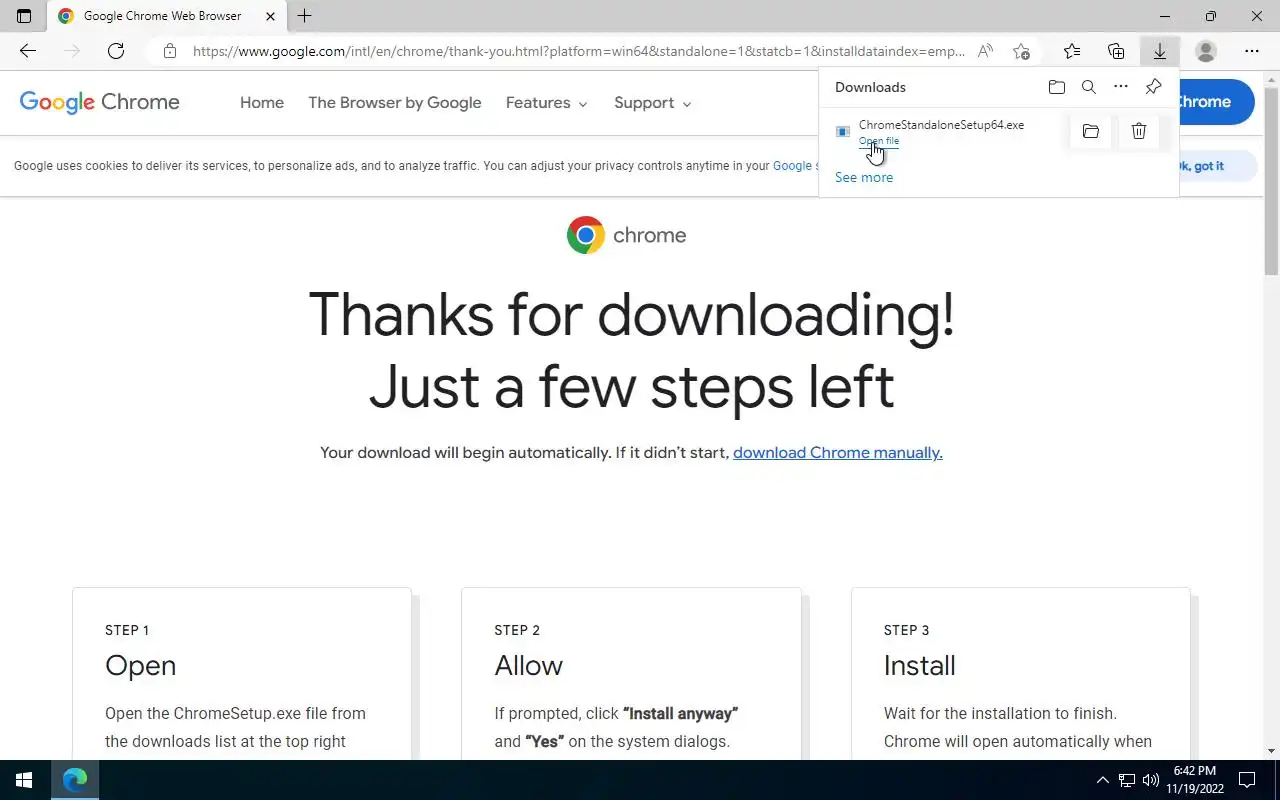Open the tab actions menu icon

24,16
